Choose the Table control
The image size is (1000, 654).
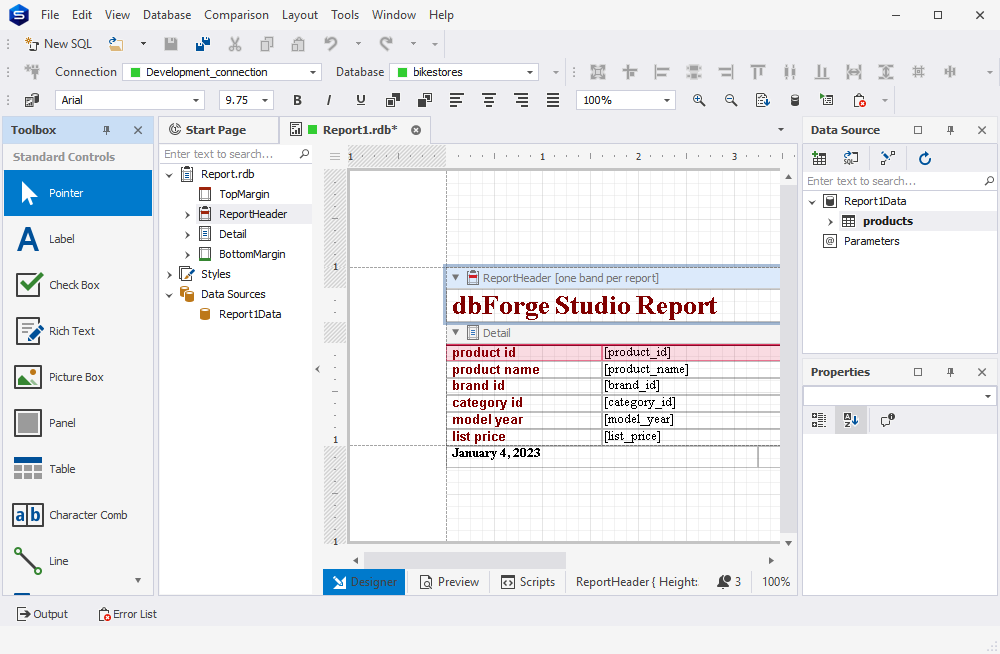(x=78, y=469)
